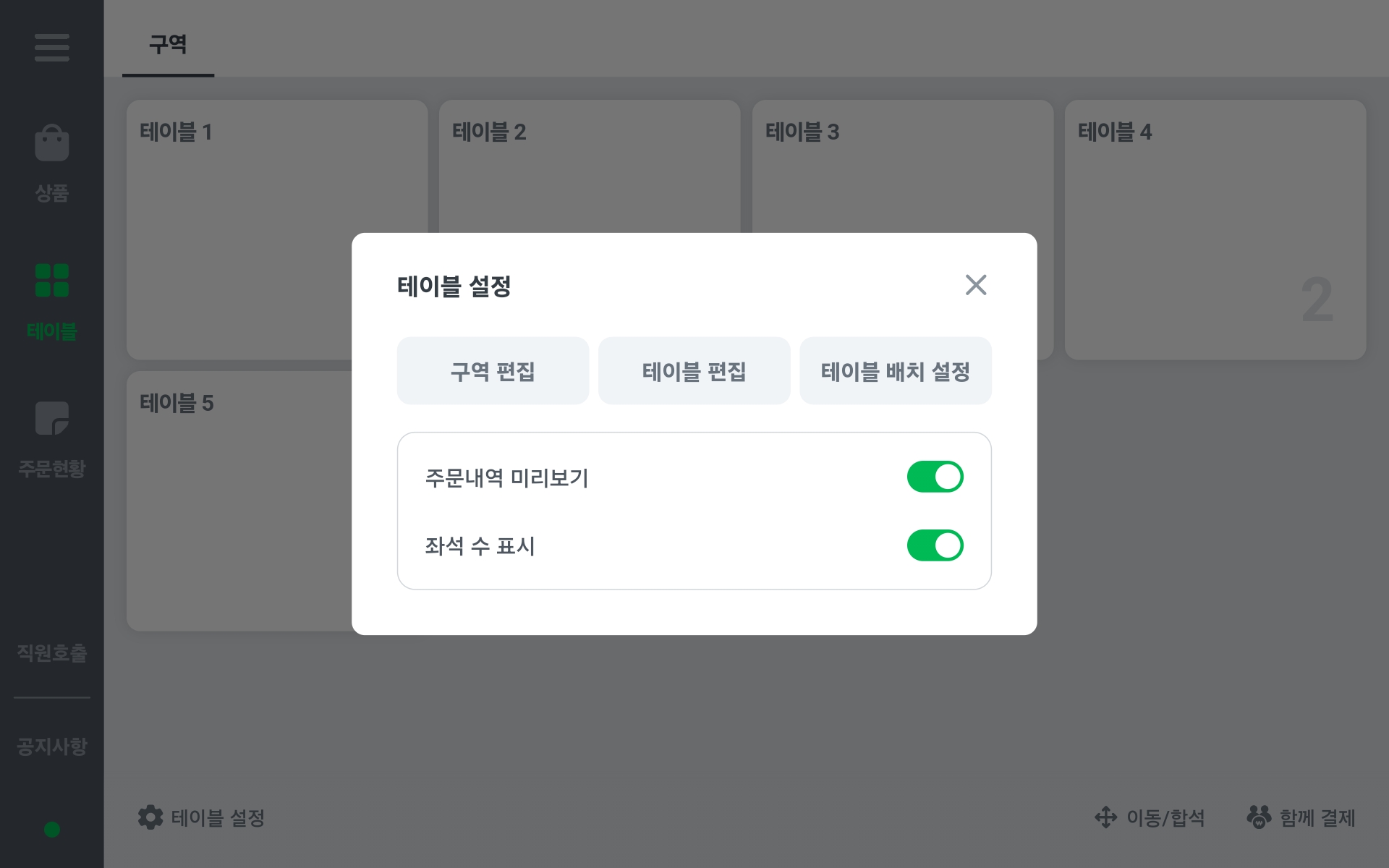Select the 테이블 1 card
This screenshot has width=1389, height=868.
[239, 230]
